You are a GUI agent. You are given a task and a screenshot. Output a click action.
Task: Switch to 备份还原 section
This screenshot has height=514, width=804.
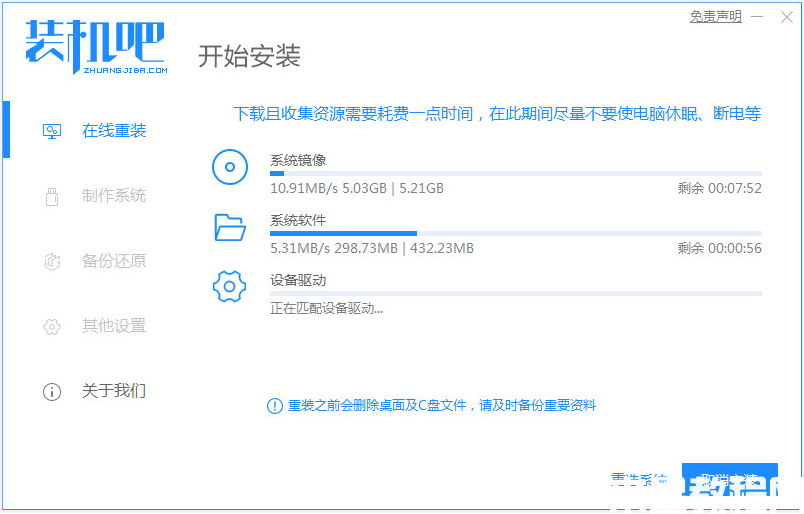click(114, 261)
